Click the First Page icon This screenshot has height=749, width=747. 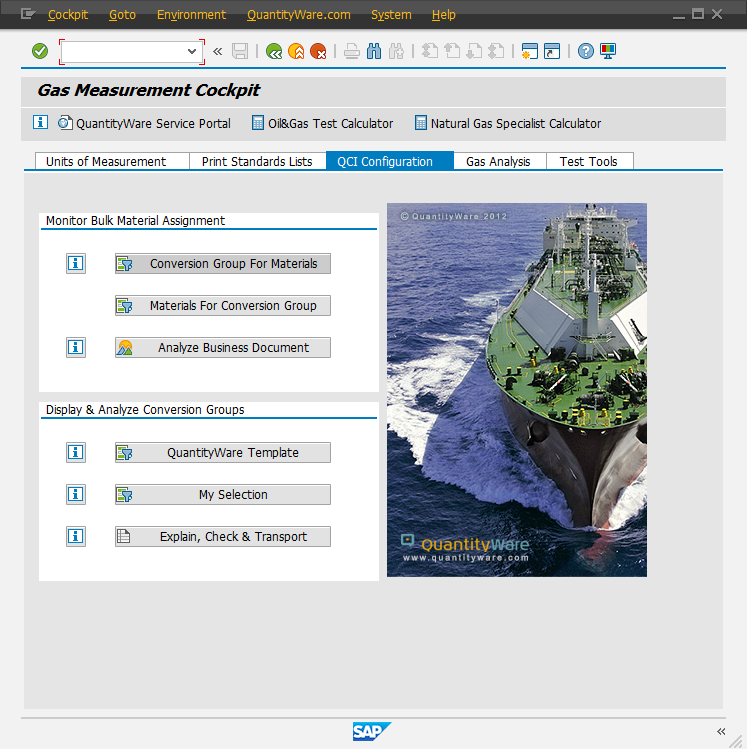click(430, 51)
